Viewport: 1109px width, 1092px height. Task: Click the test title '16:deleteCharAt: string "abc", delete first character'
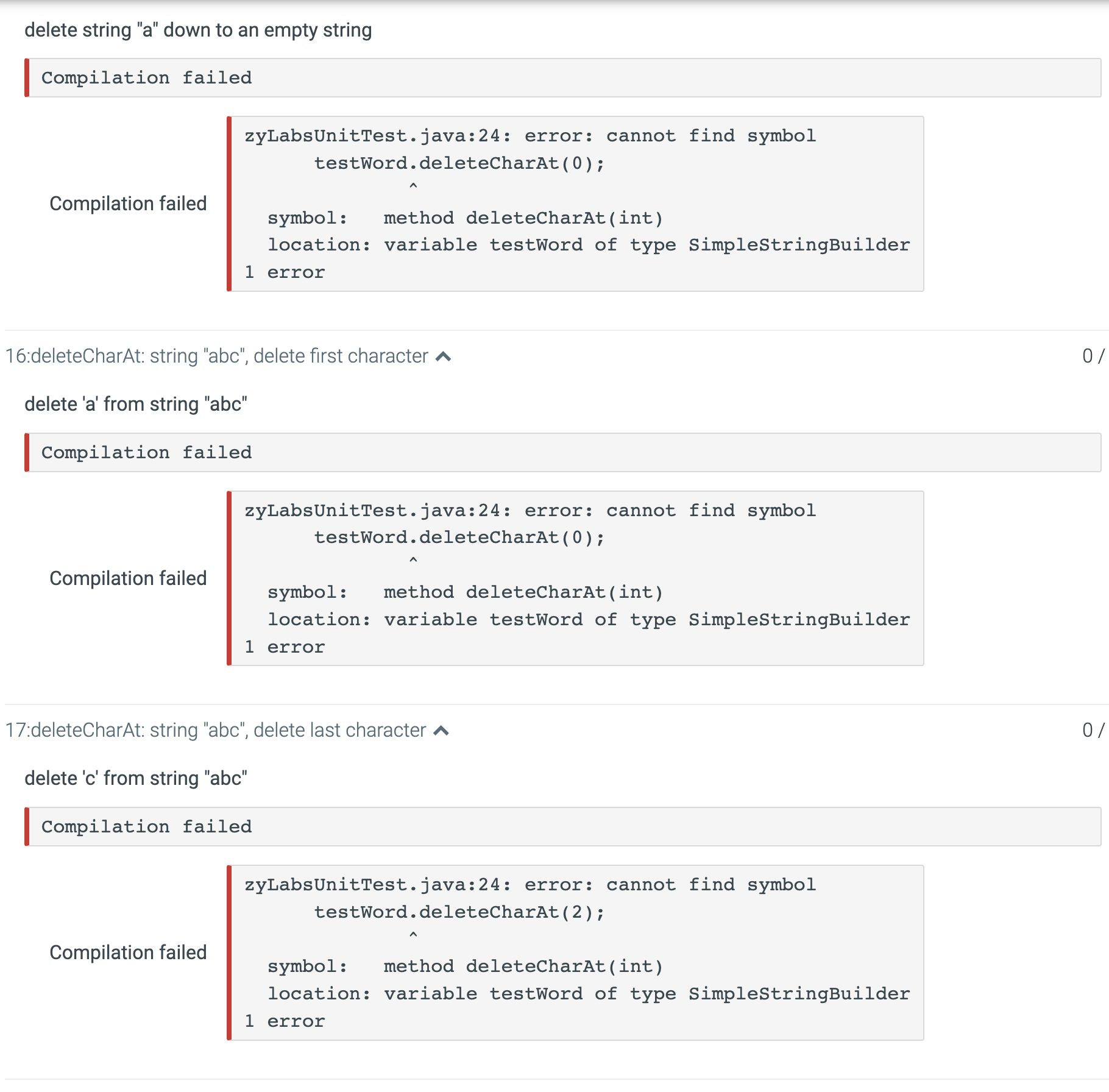[x=217, y=356]
